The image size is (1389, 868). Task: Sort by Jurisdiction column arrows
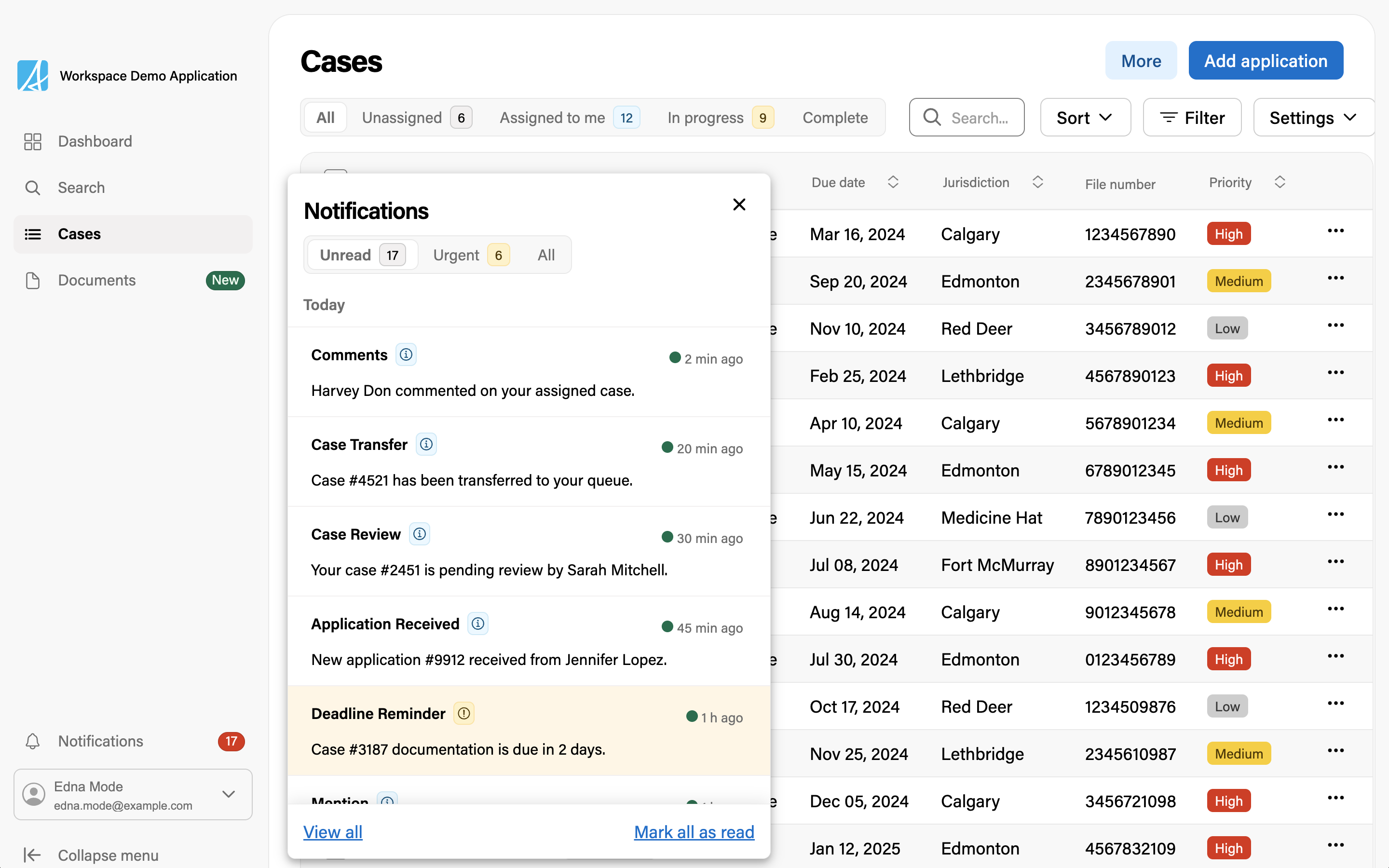tap(1038, 183)
